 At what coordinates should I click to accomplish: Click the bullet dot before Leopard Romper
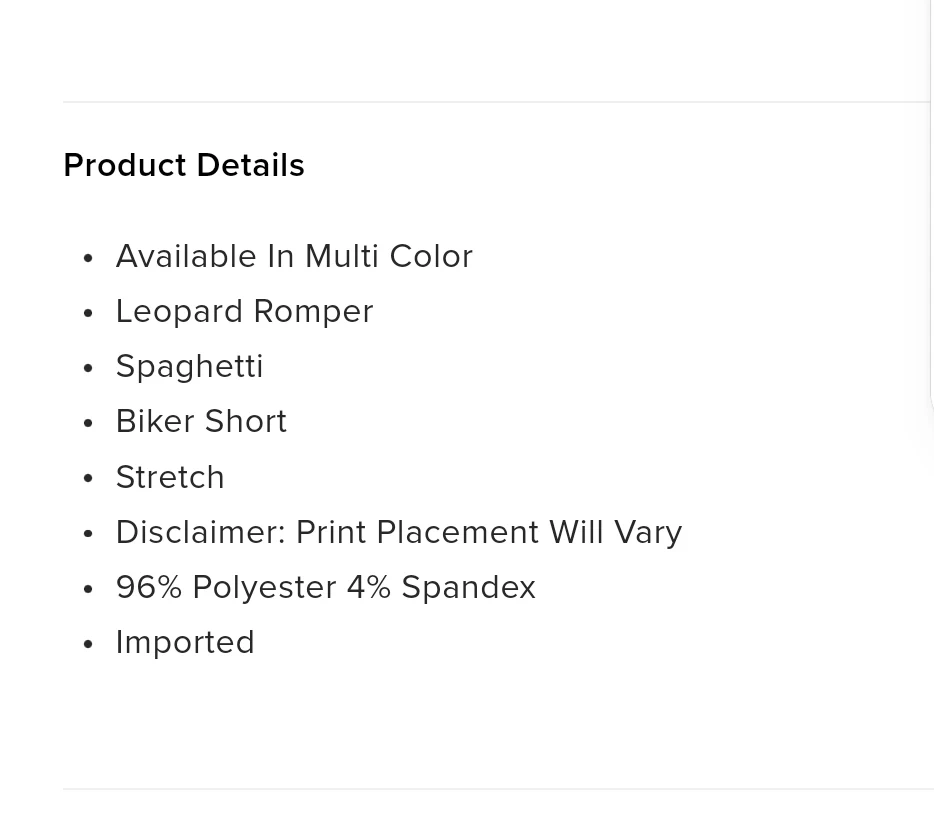click(89, 313)
